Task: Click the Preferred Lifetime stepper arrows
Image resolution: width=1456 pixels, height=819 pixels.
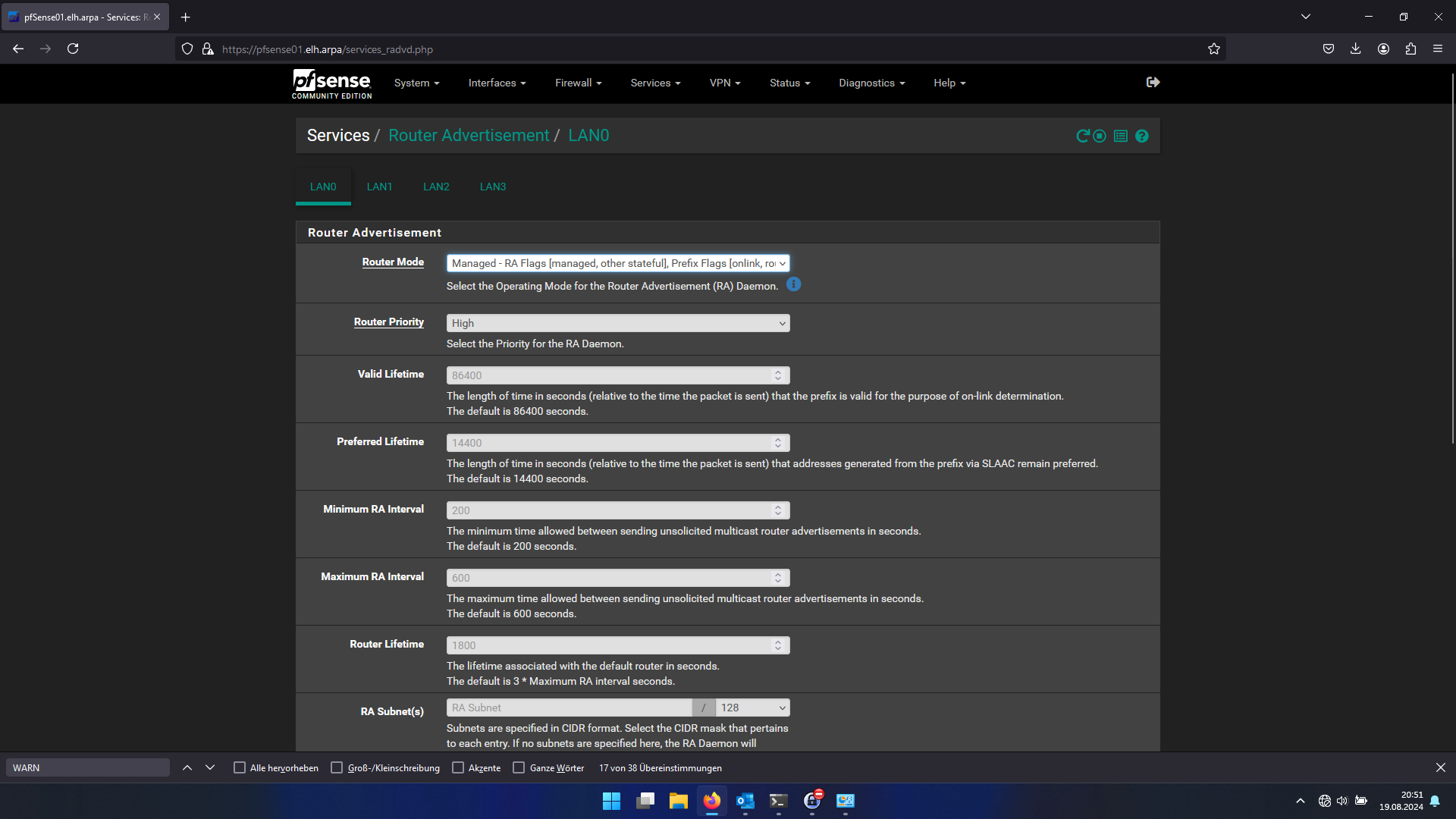Action: [777, 443]
